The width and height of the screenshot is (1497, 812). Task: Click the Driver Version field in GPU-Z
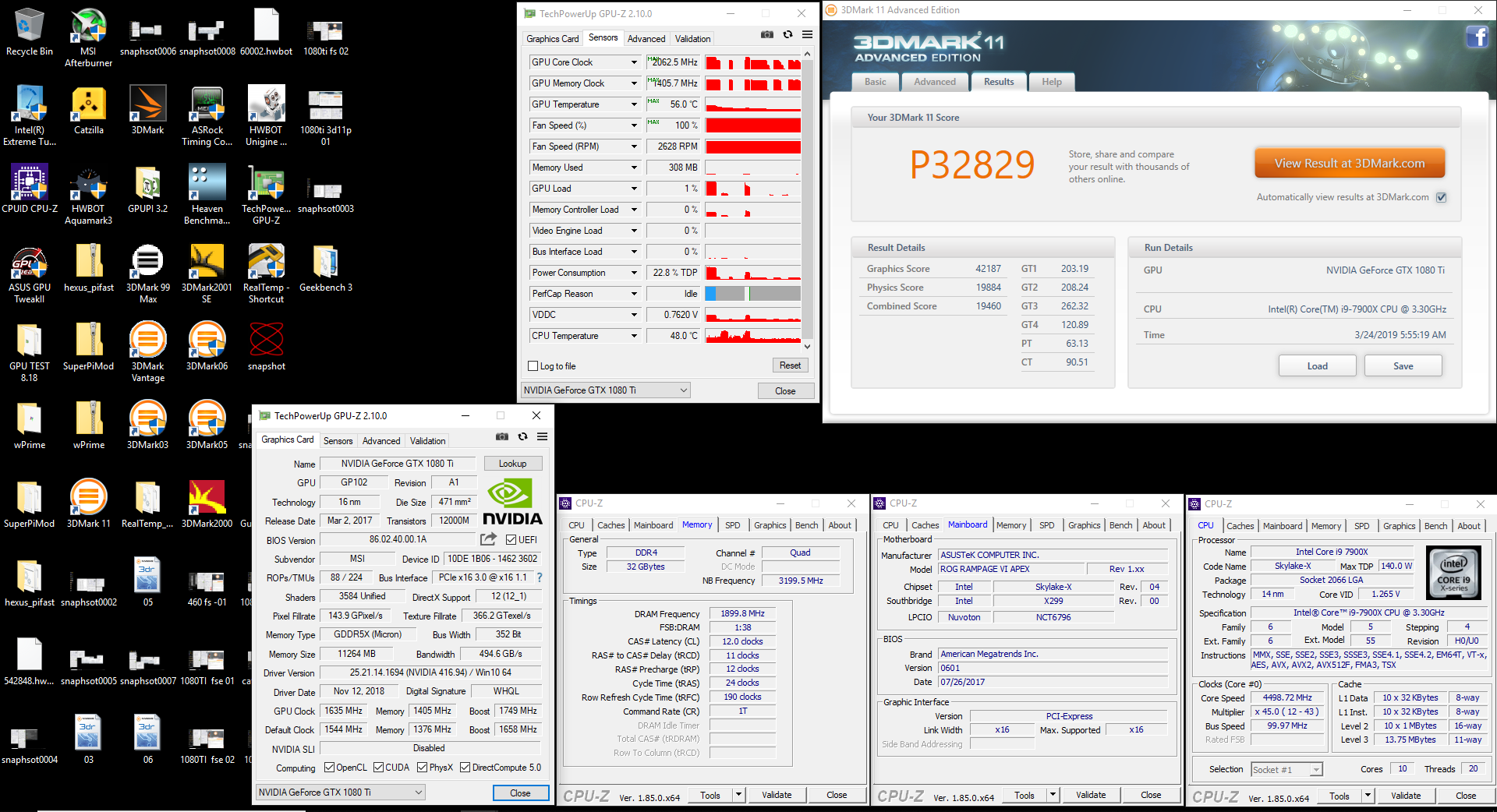coord(430,673)
